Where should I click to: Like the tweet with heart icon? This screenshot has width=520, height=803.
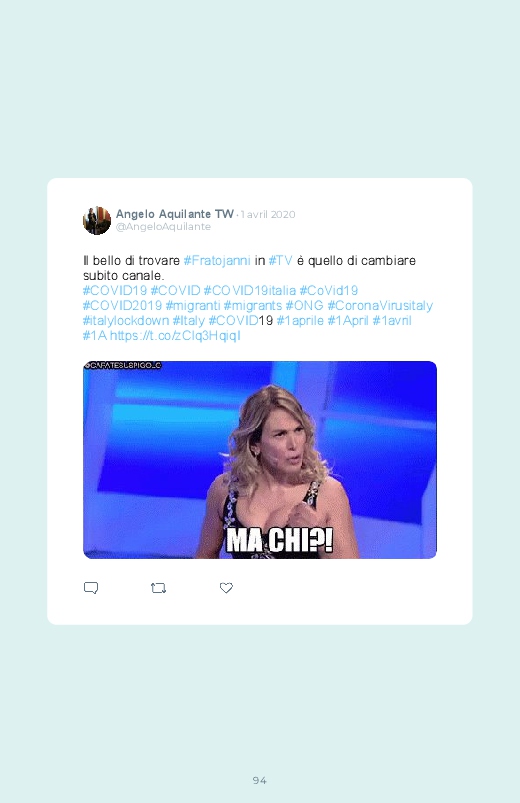(226, 588)
